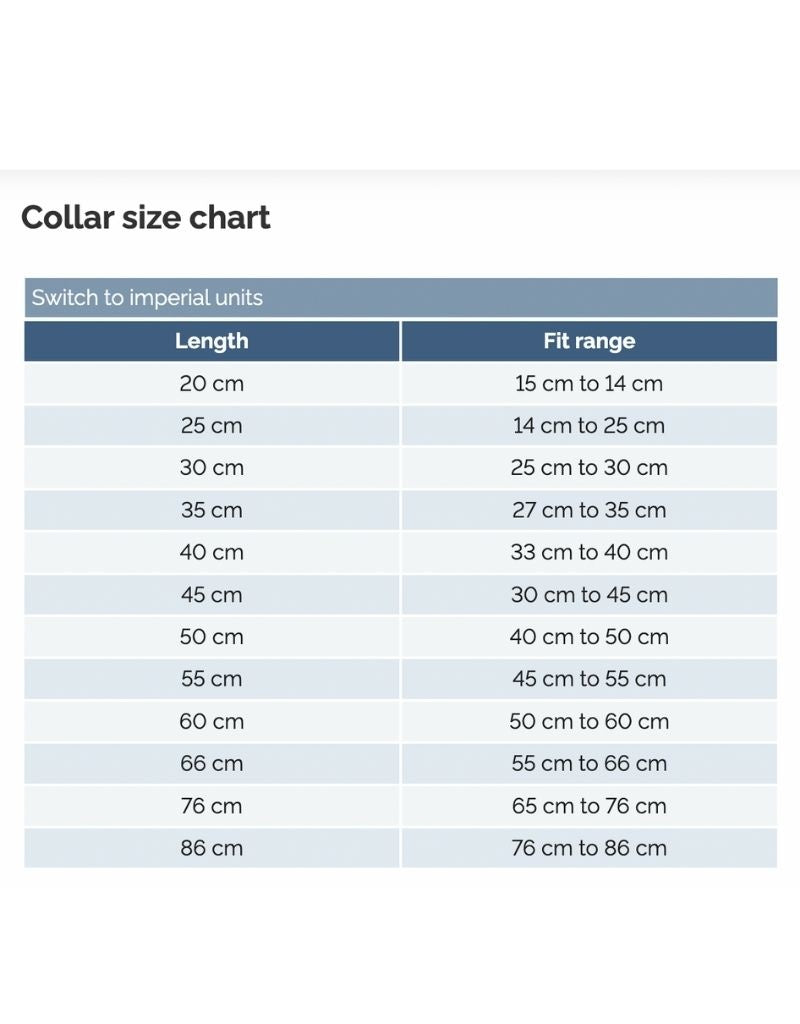Click the 65 cm to 76 cm fit range
Screen dimensions: 800x1024
click(x=589, y=806)
